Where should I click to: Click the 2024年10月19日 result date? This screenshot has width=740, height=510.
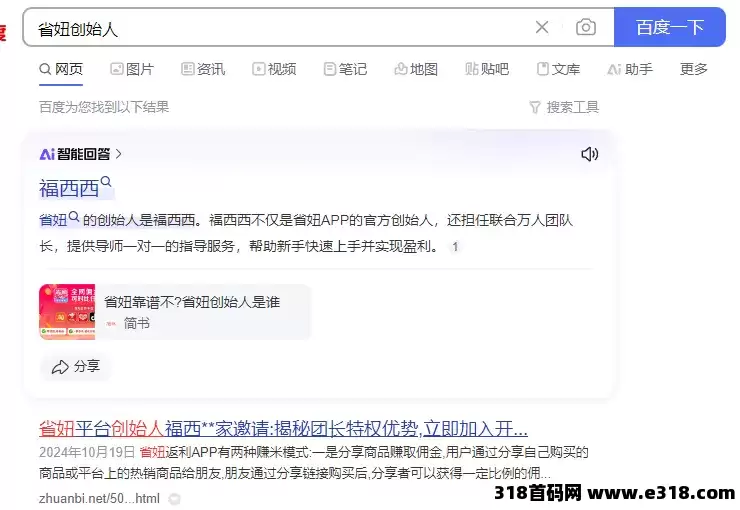coord(87,452)
